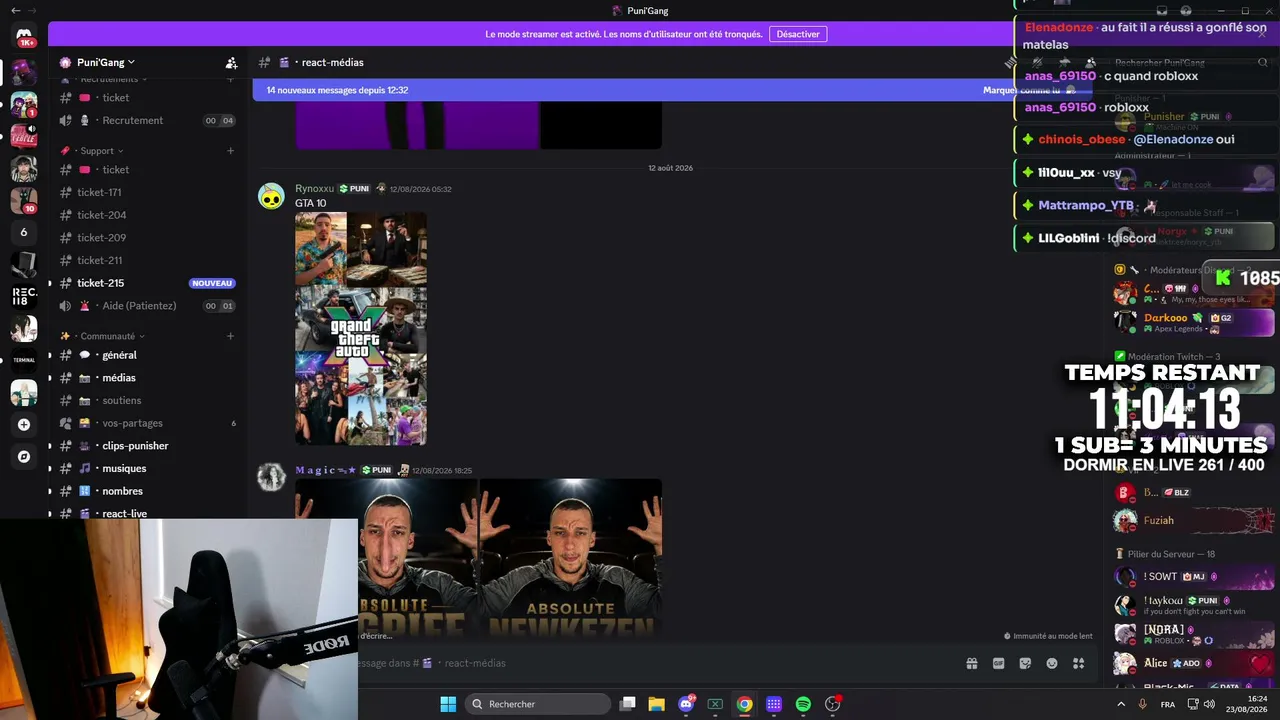The height and width of the screenshot is (720, 1280).
Task: Join the Aide (Patientez) voice channel
Action: [x=148, y=306]
